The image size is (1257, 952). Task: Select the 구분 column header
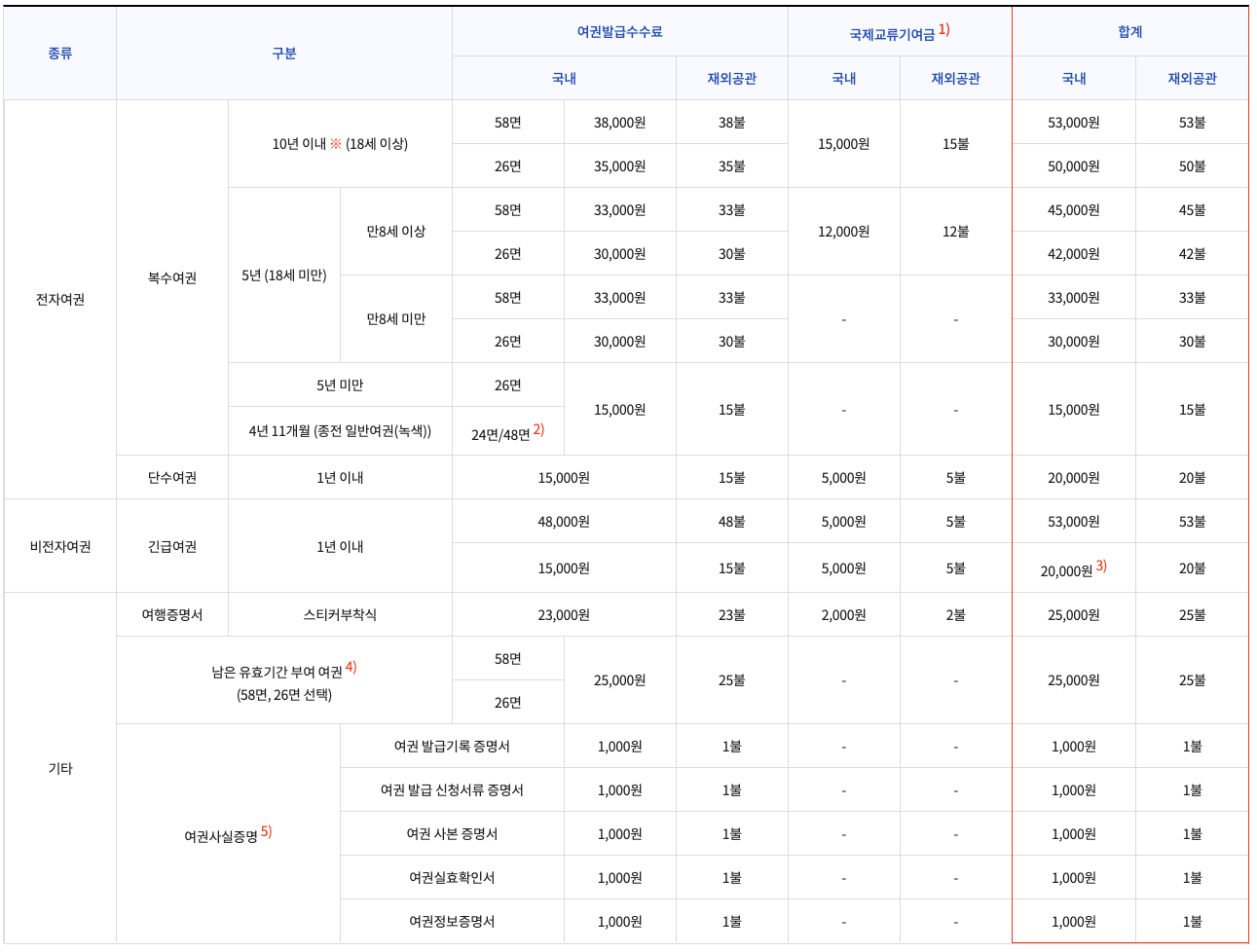click(x=284, y=54)
